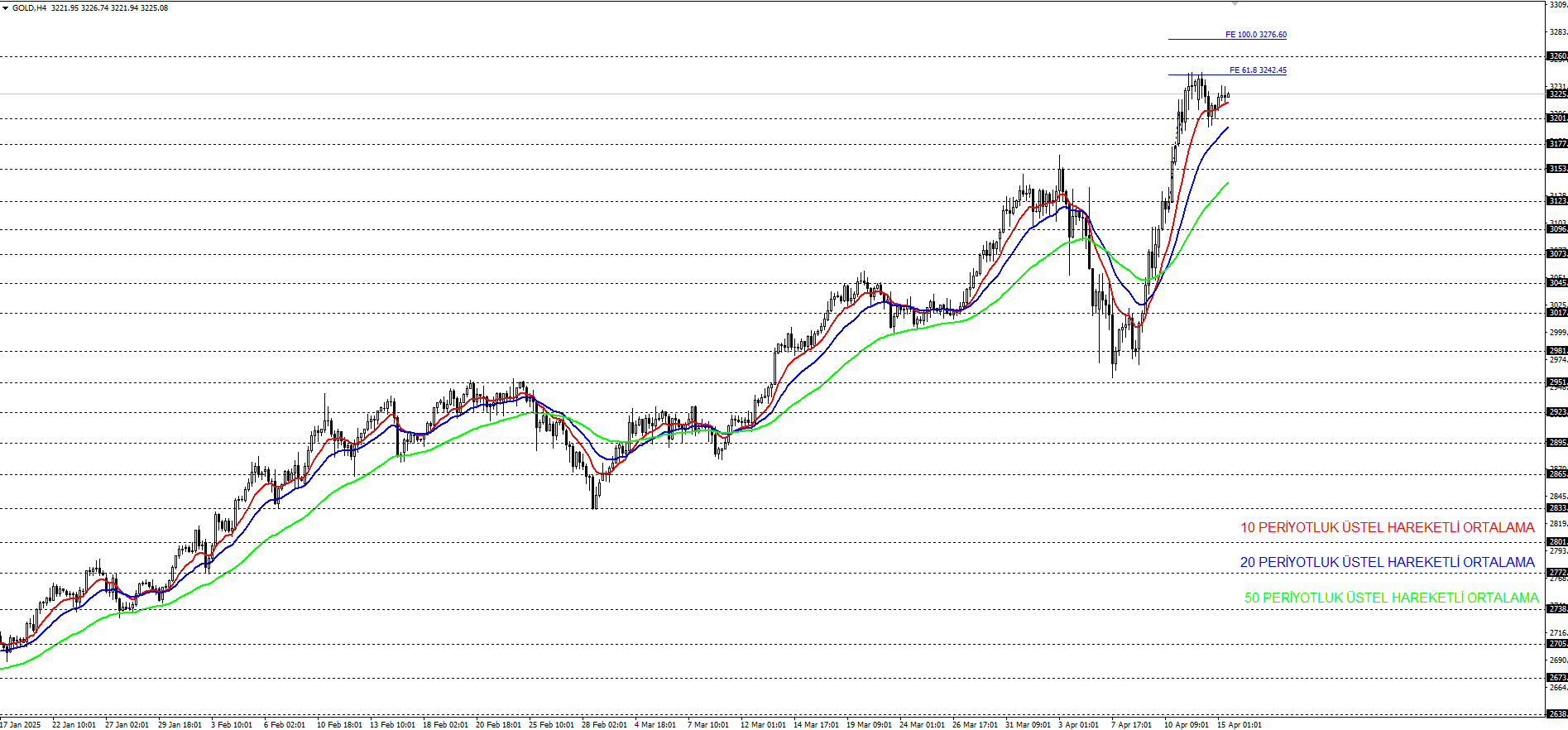Click the 2981 price level tag

pyautogui.click(x=1557, y=351)
